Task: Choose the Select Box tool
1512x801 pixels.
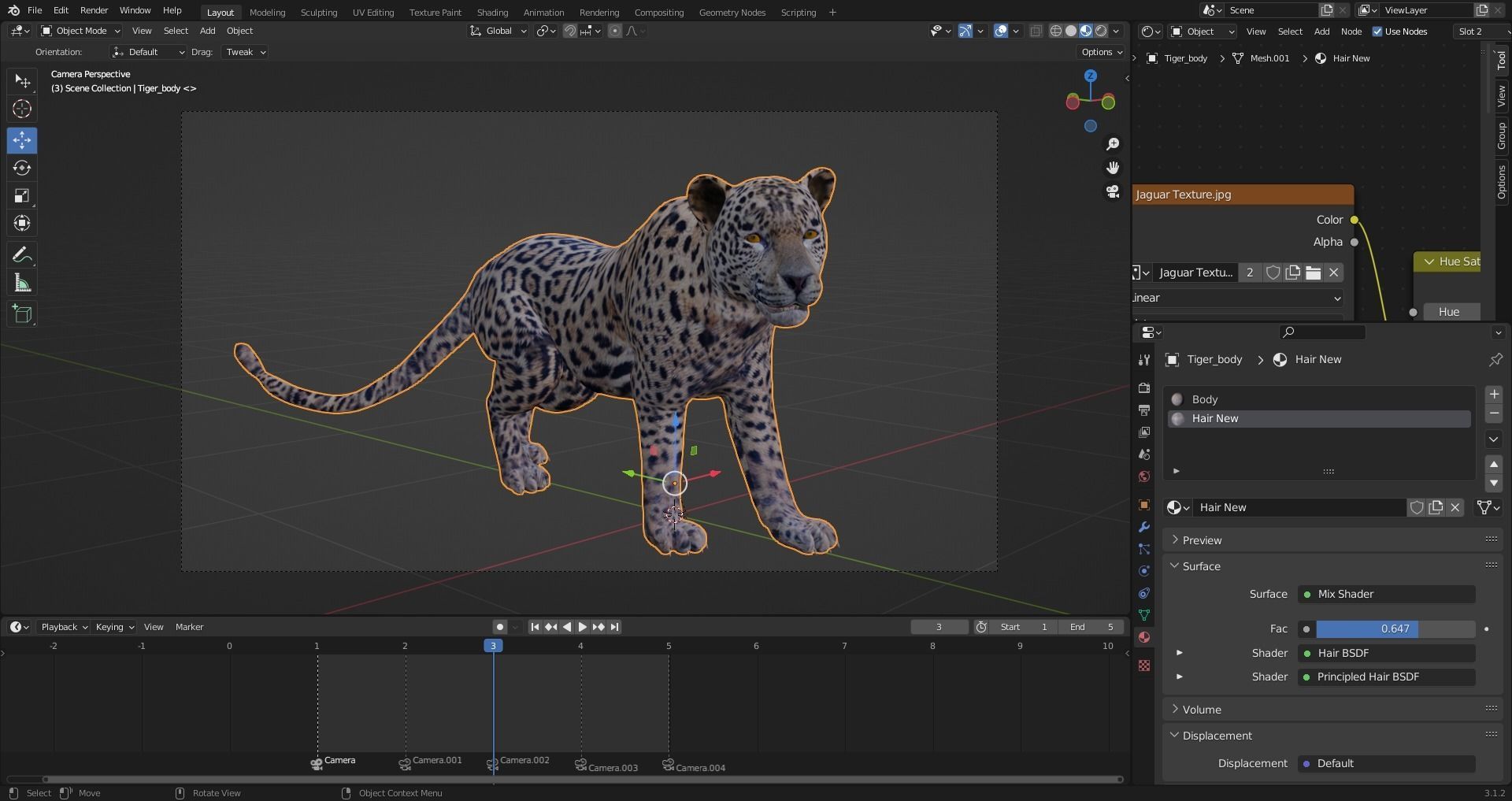Action: 22,81
